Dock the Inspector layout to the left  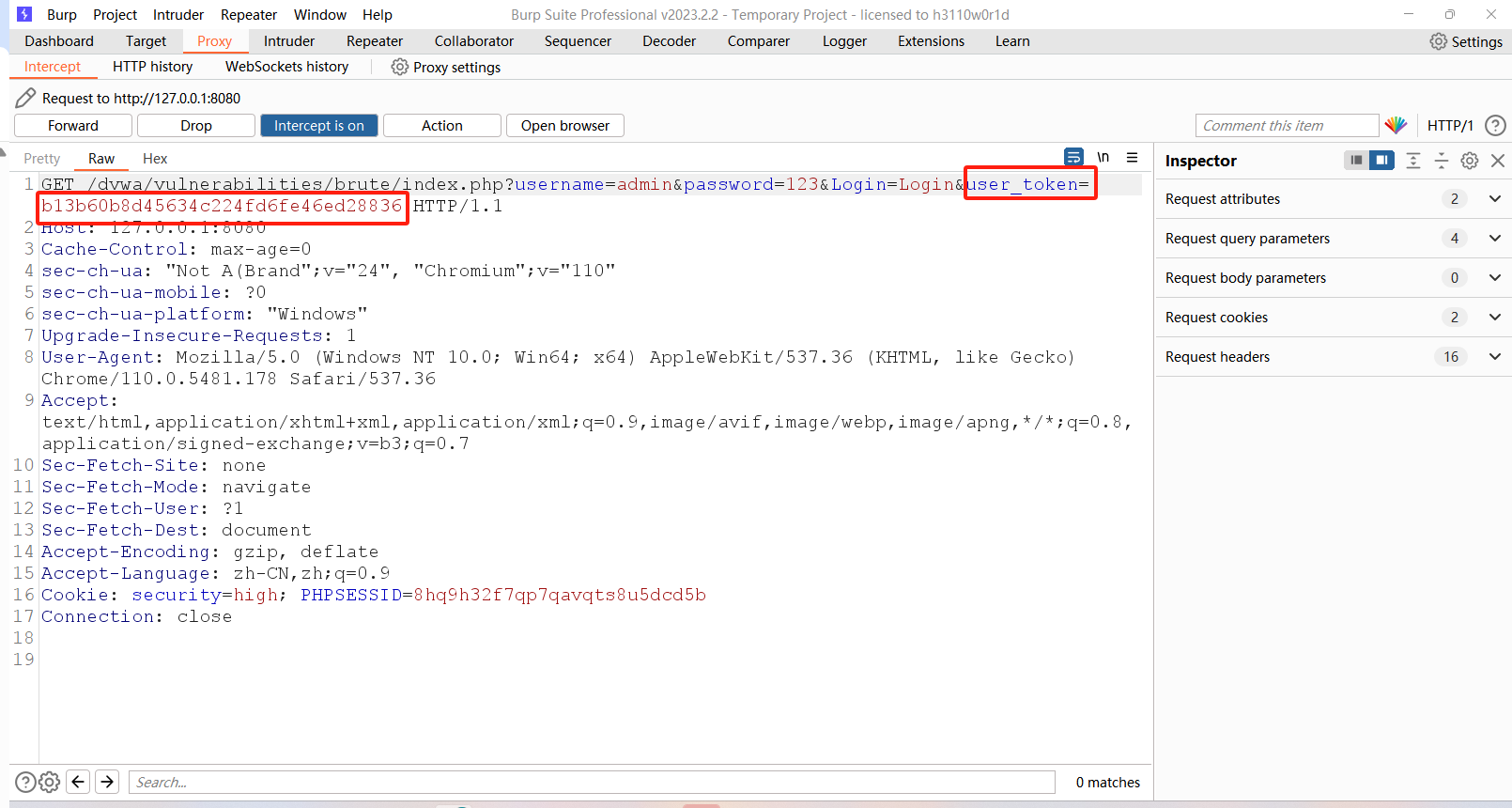(x=1356, y=160)
